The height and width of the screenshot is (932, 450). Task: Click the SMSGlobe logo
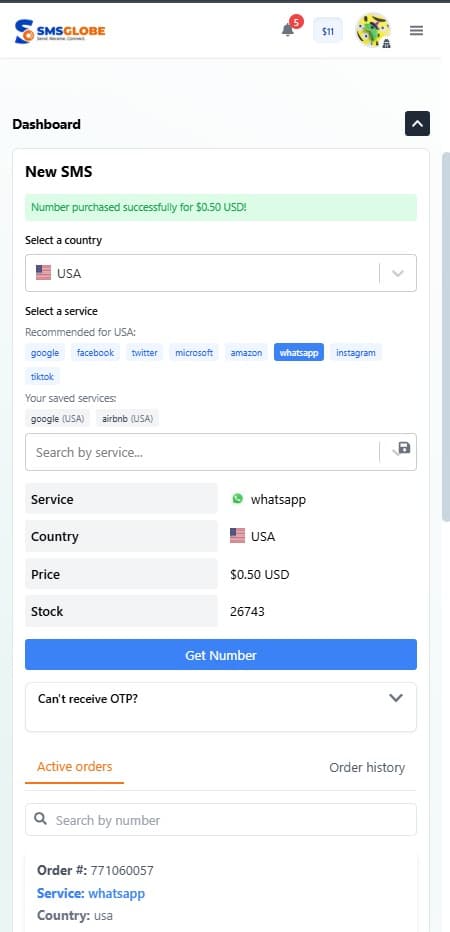pos(60,31)
